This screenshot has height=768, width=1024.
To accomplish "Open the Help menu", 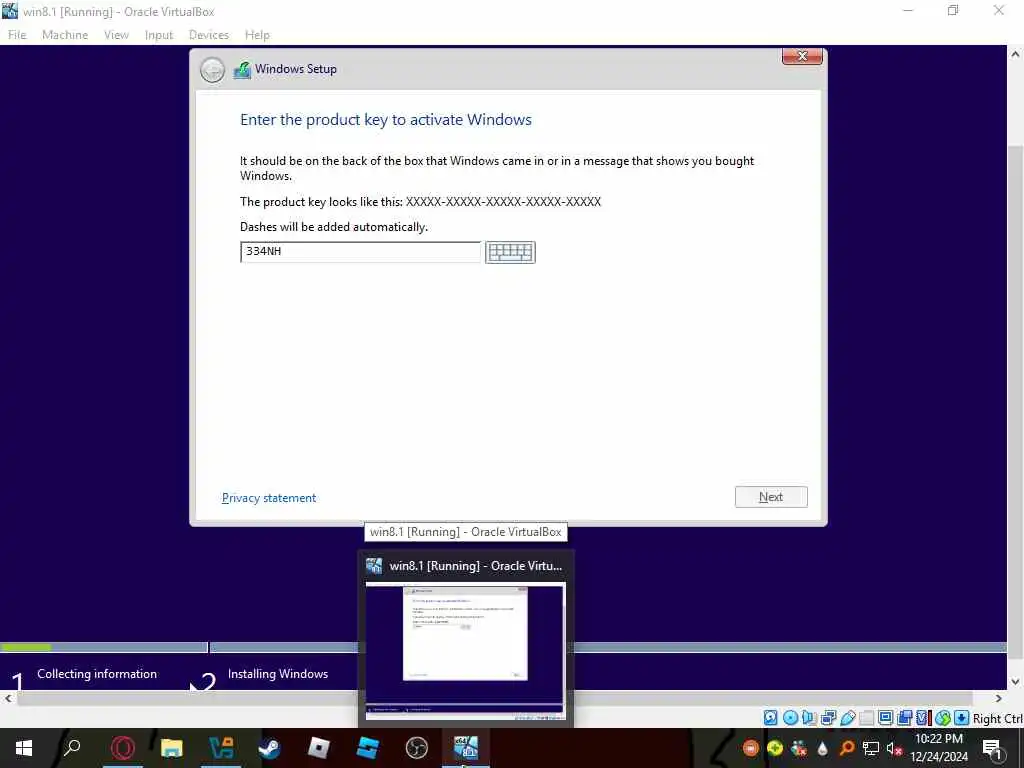I will [x=257, y=35].
